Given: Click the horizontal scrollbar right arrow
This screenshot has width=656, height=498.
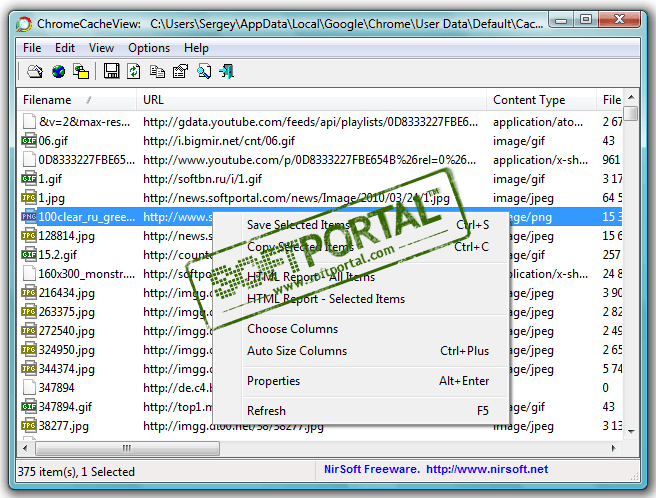Looking at the screenshot, I should tap(614, 449).
